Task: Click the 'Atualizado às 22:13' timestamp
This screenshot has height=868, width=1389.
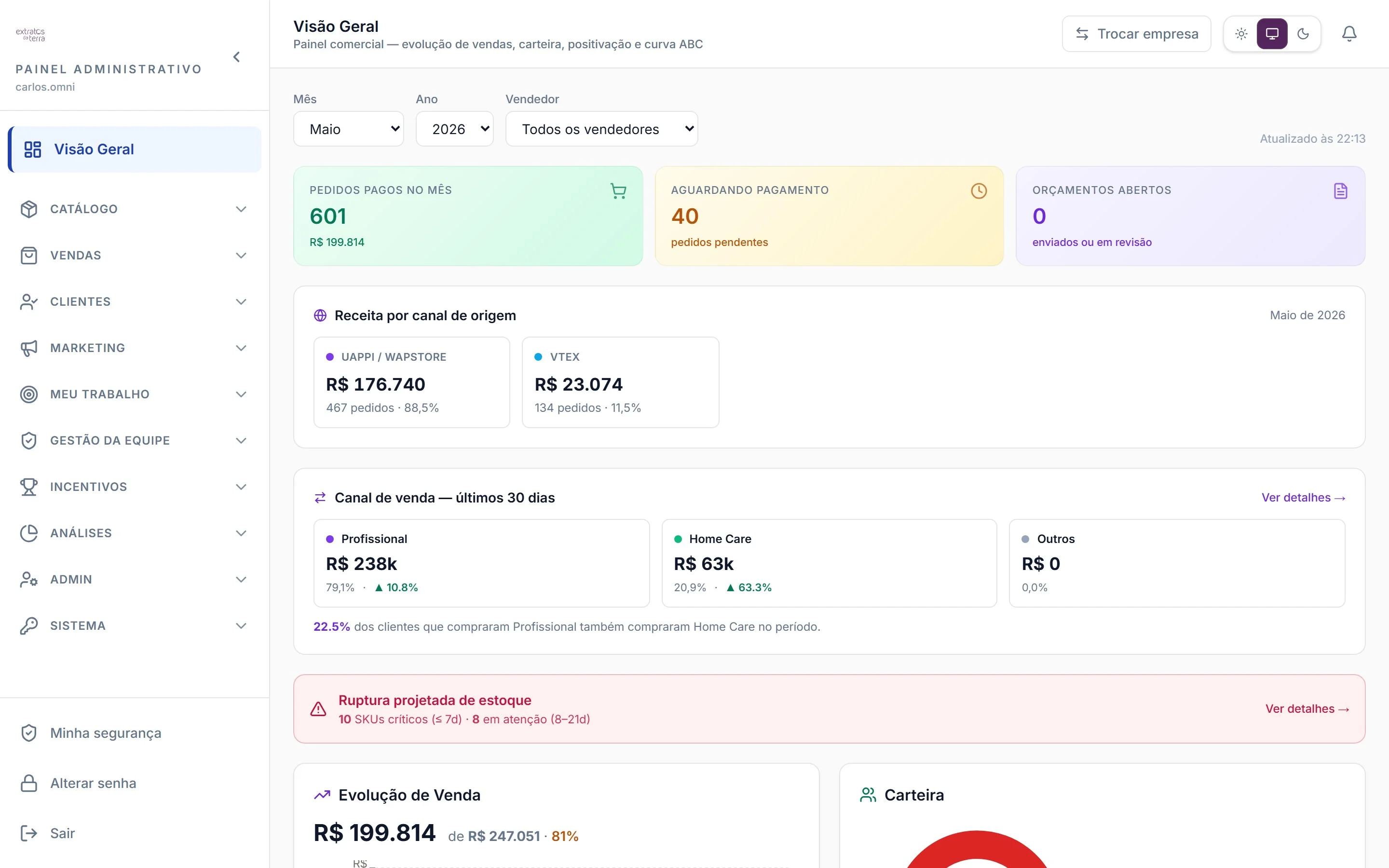Action: (x=1312, y=139)
